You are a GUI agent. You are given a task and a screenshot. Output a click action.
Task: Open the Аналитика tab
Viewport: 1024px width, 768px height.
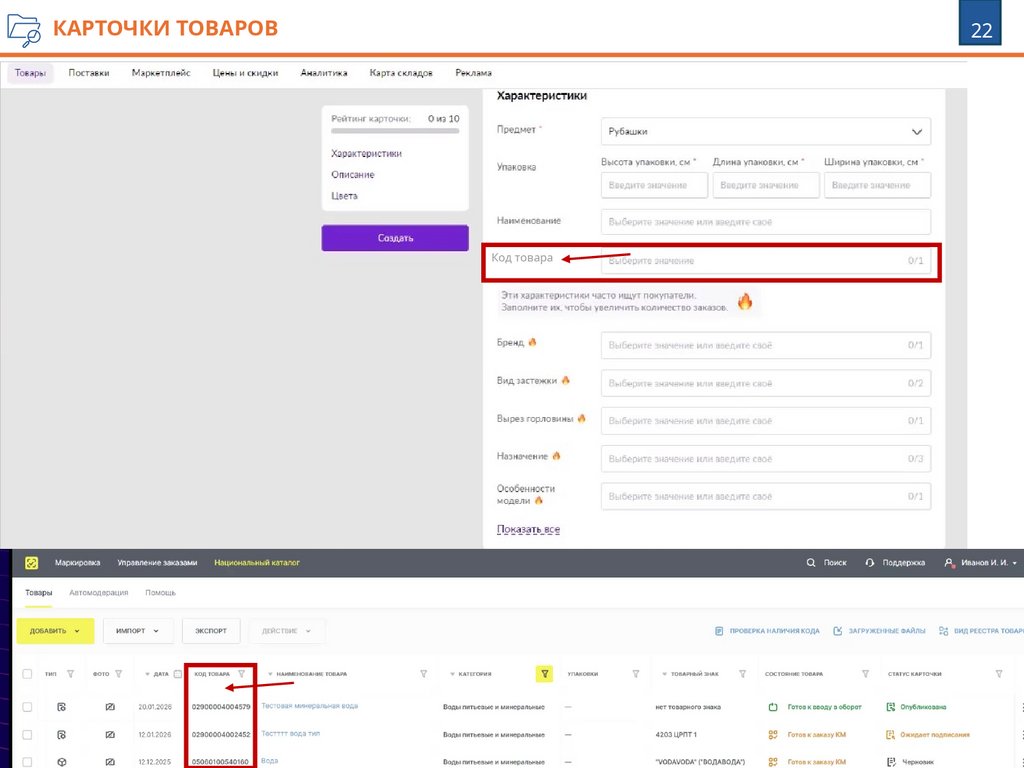pos(323,73)
